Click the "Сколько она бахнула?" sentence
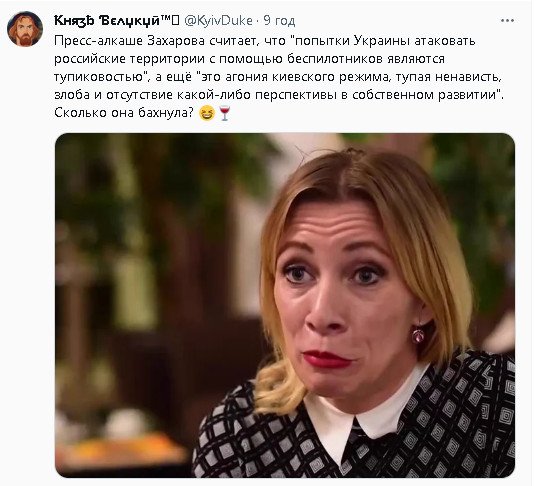Image resolution: width=543 pixels, height=486 pixels. point(124,113)
